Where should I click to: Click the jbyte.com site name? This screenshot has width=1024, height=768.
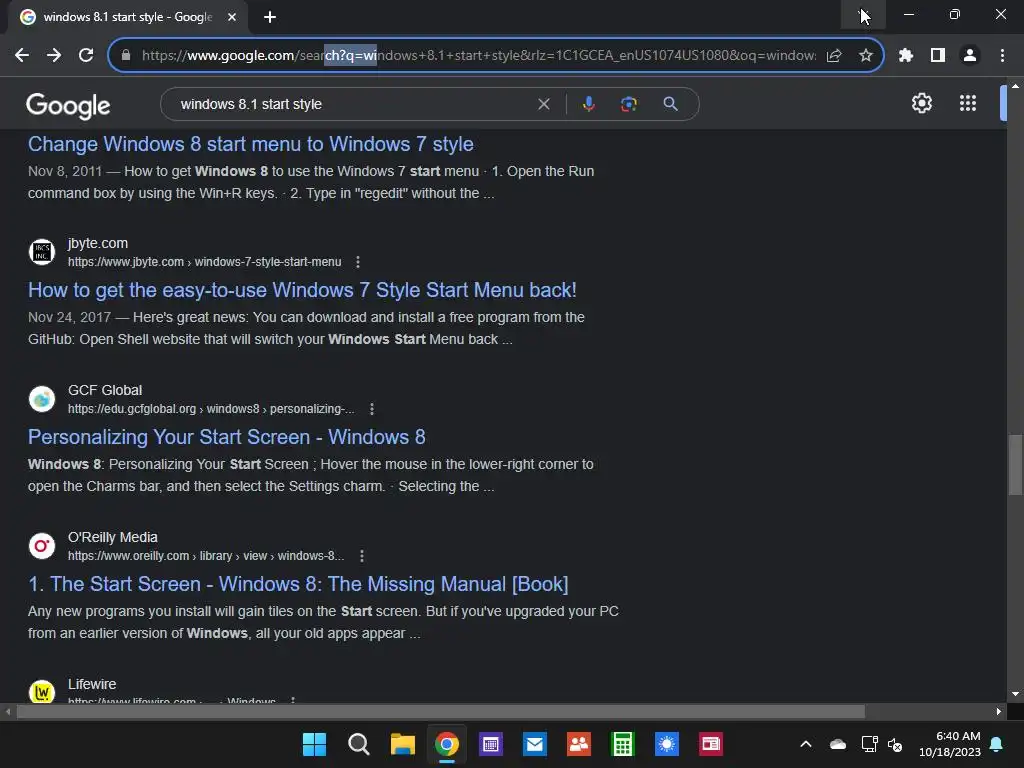[x=98, y=243]
